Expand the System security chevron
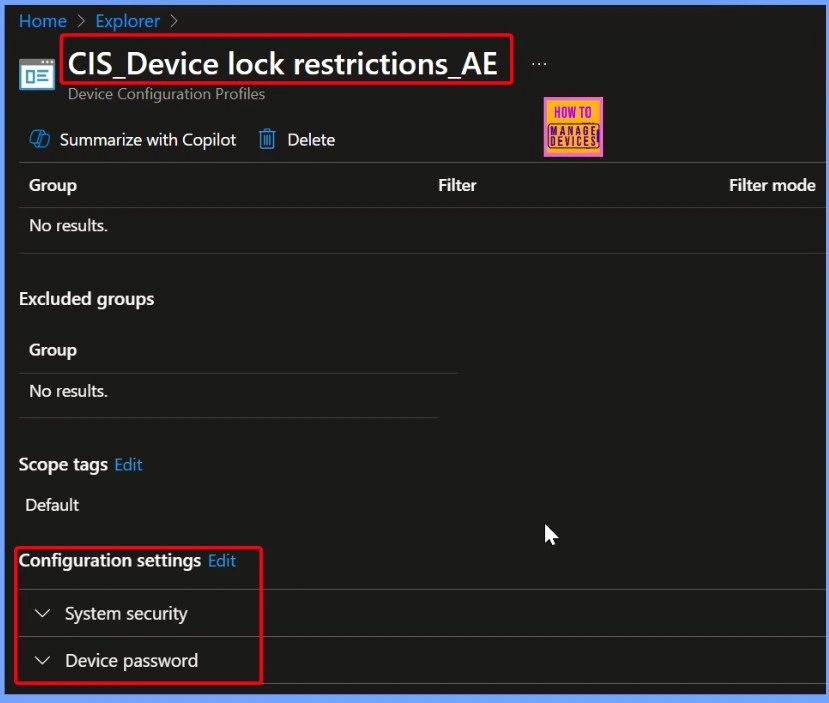829x703 pixels. (42, 613)
